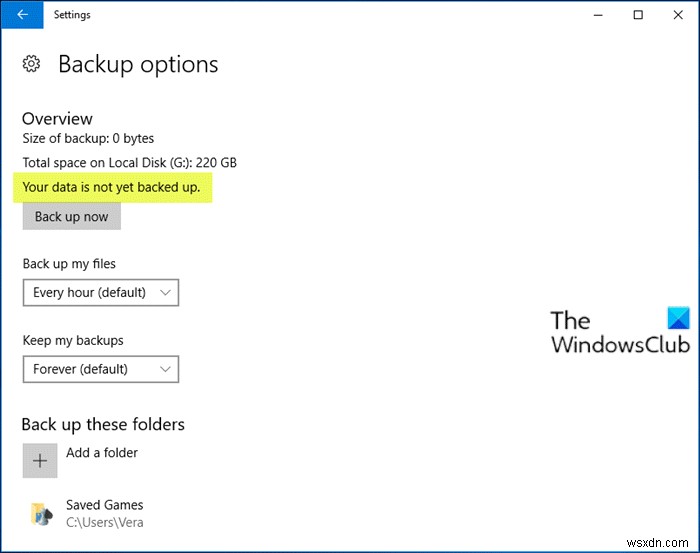Click the Add a folder label
The image size is (700, 553).
tap(102, 453)
